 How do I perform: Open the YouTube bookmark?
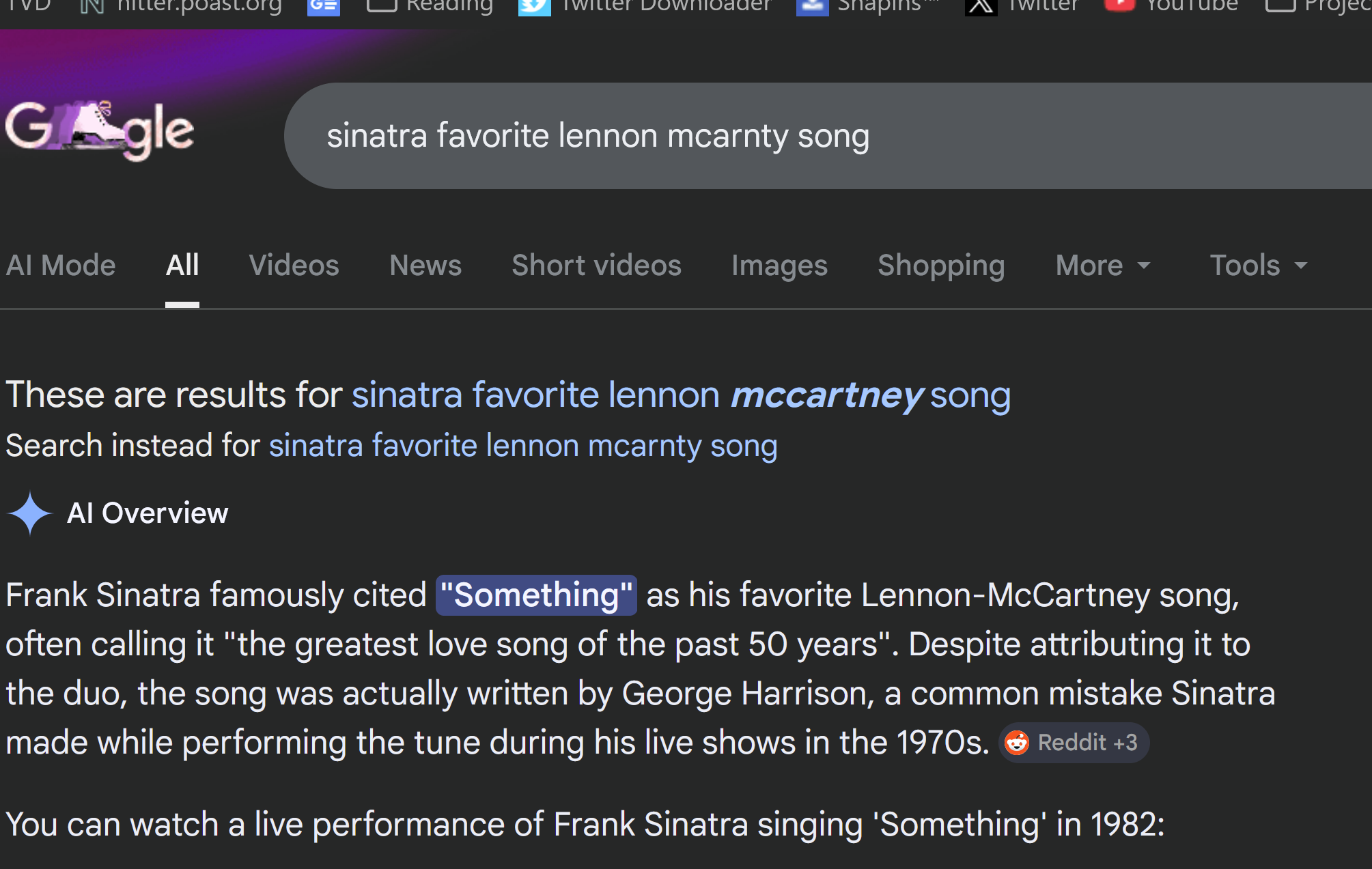[1171, 5]
